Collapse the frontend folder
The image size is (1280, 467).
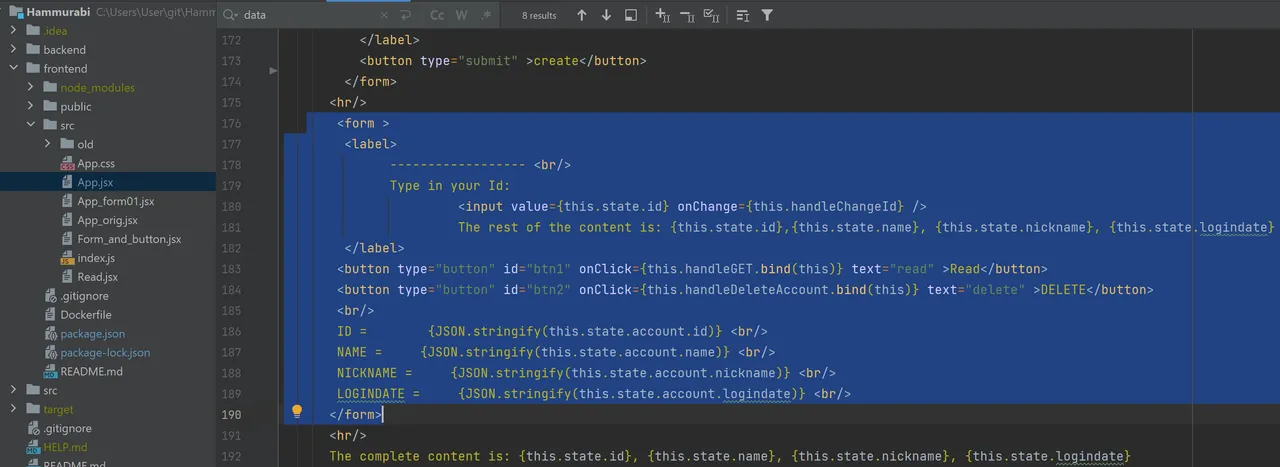tap(14, 68)
